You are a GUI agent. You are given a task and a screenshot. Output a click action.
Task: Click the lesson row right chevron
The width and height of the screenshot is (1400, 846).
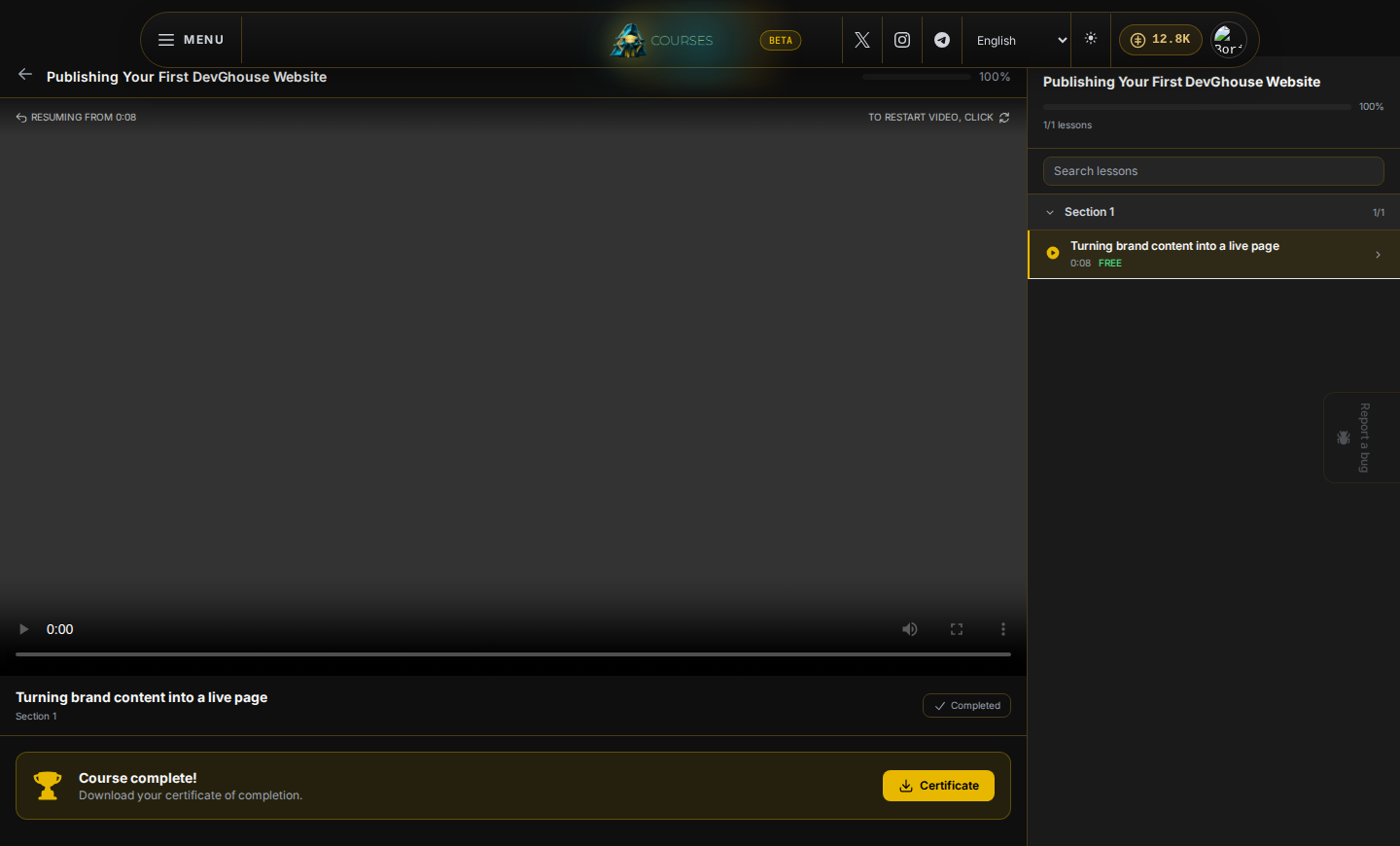coord(1378,255)
